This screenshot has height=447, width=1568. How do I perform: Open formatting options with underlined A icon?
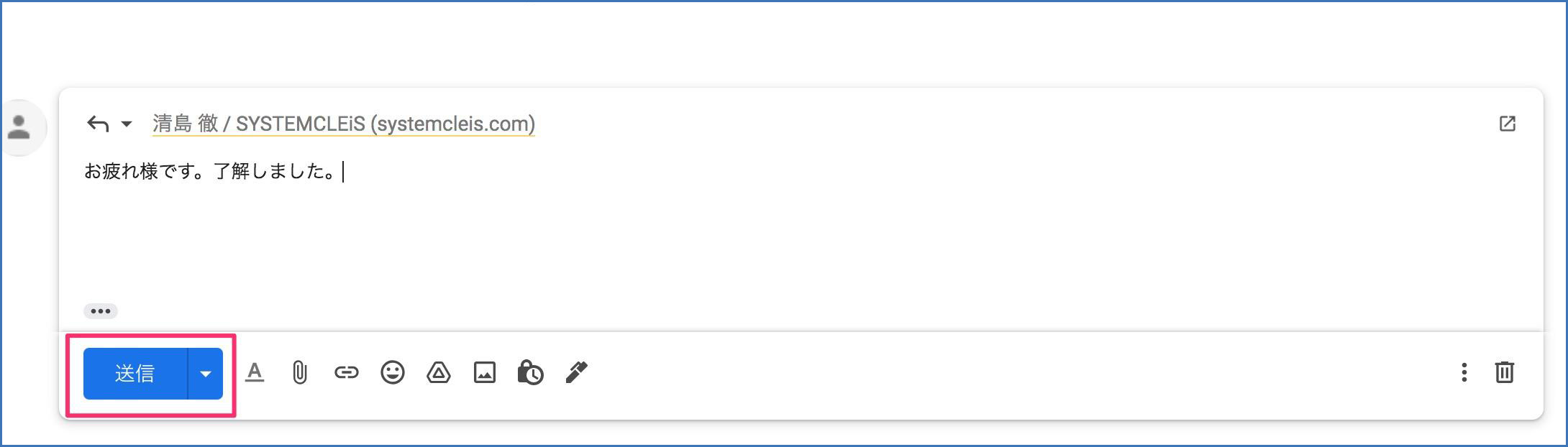point(255,372)
